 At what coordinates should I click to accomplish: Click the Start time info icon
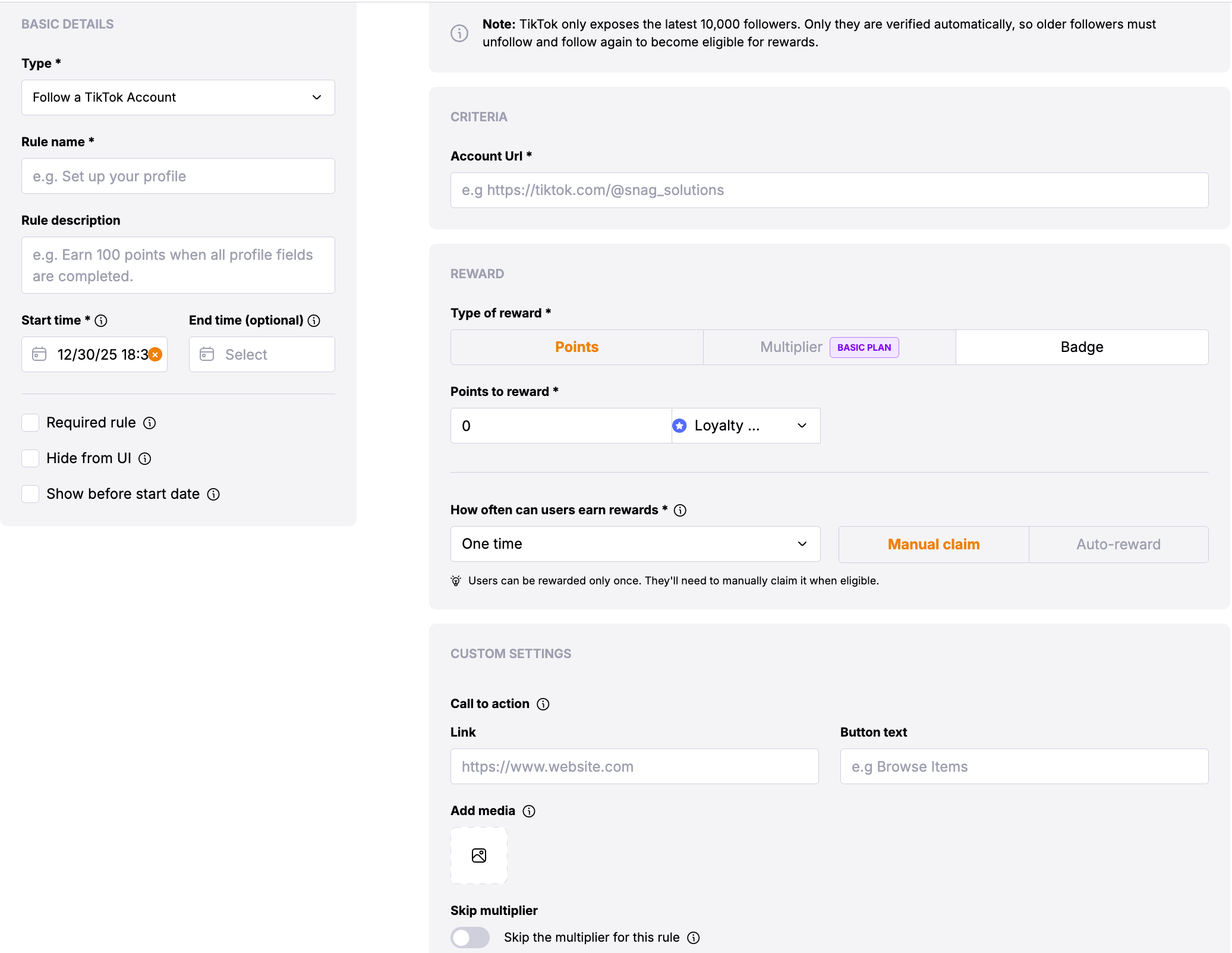pos(101,320)
